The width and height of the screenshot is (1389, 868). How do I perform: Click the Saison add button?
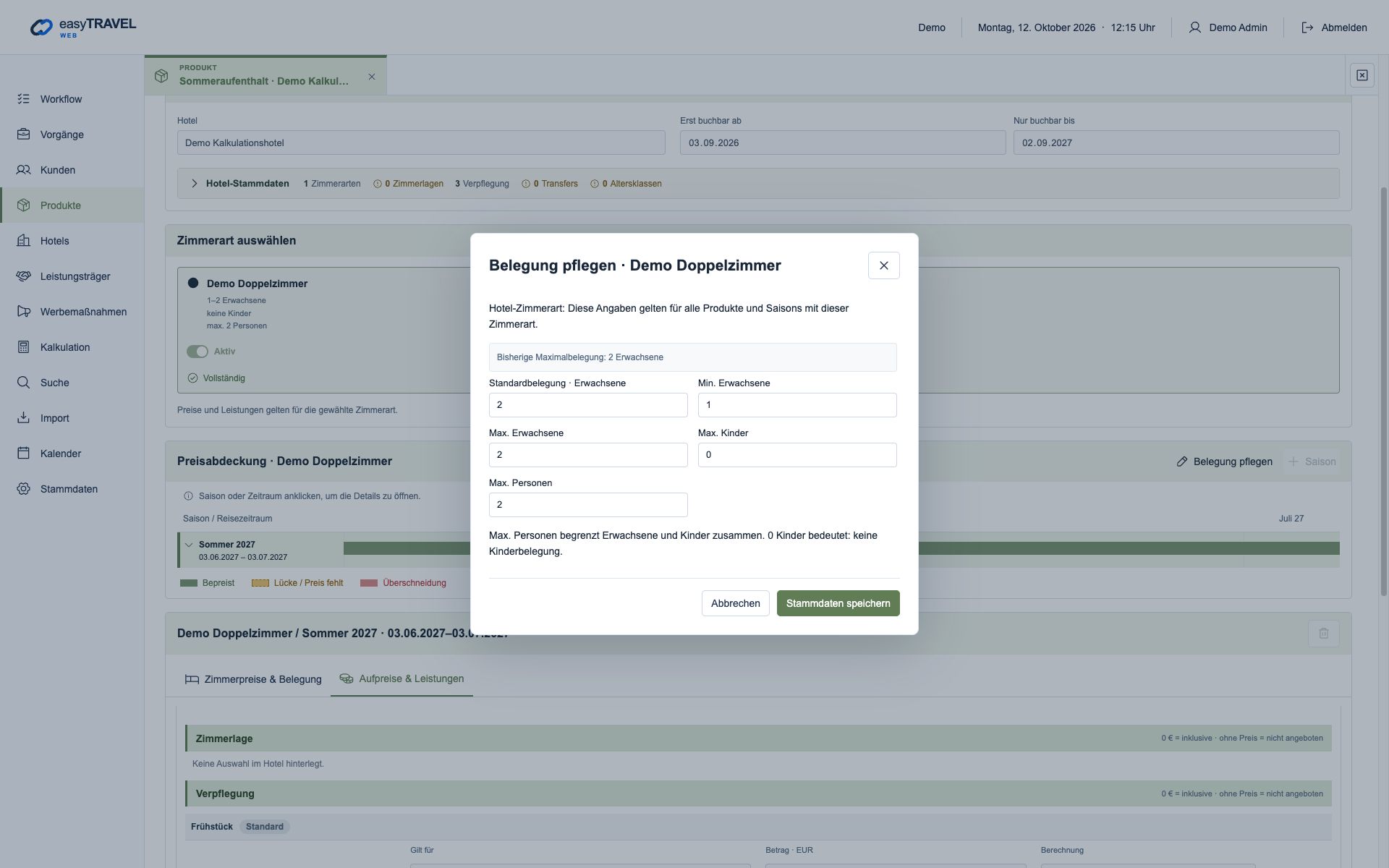[x=1312, y=461]
